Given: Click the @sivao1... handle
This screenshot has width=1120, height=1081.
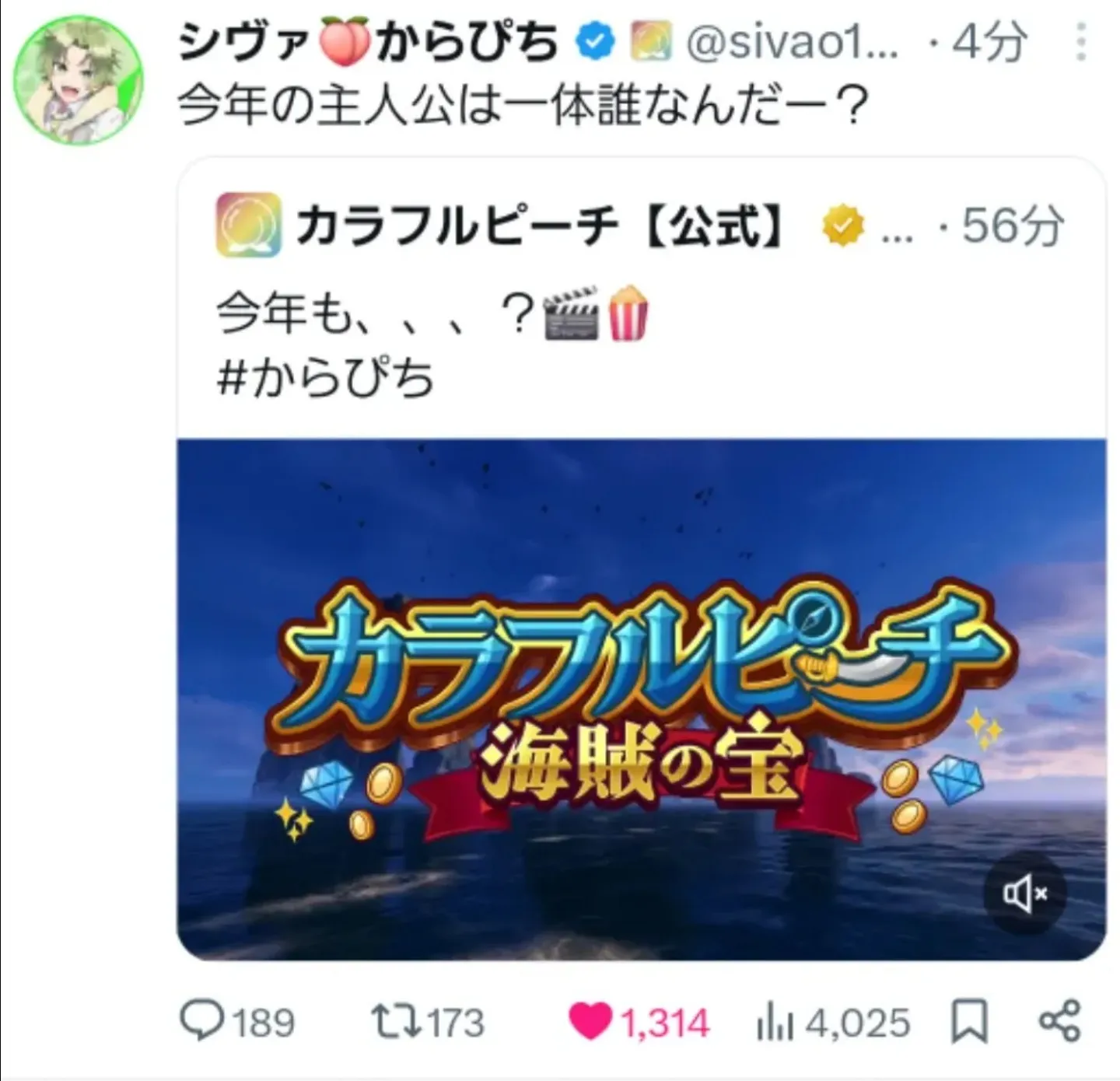Looking at the screenshot, I should tap(792, 42).
